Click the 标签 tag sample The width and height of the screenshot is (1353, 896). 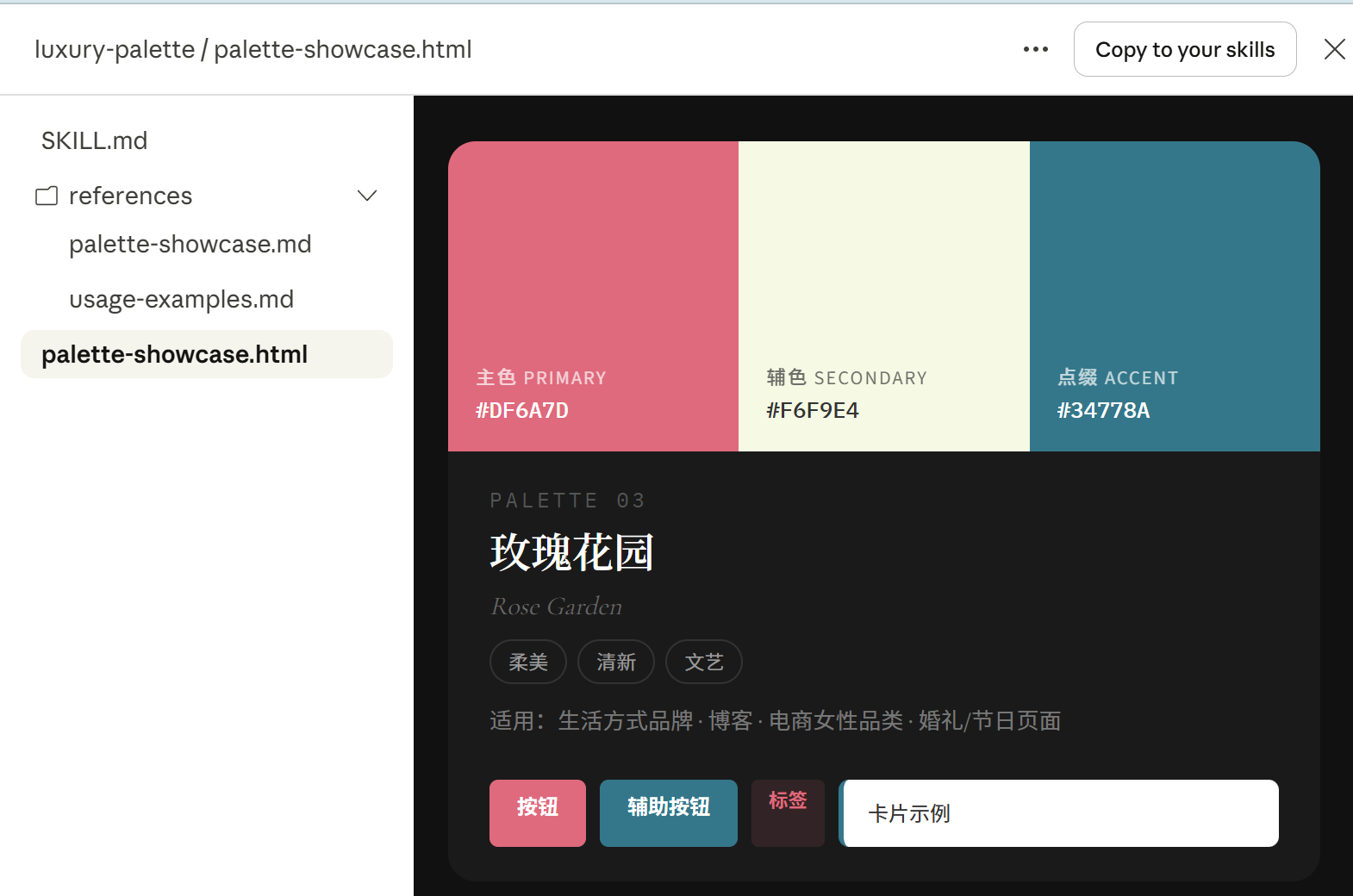pyautogui.click(x=788, y=812)
